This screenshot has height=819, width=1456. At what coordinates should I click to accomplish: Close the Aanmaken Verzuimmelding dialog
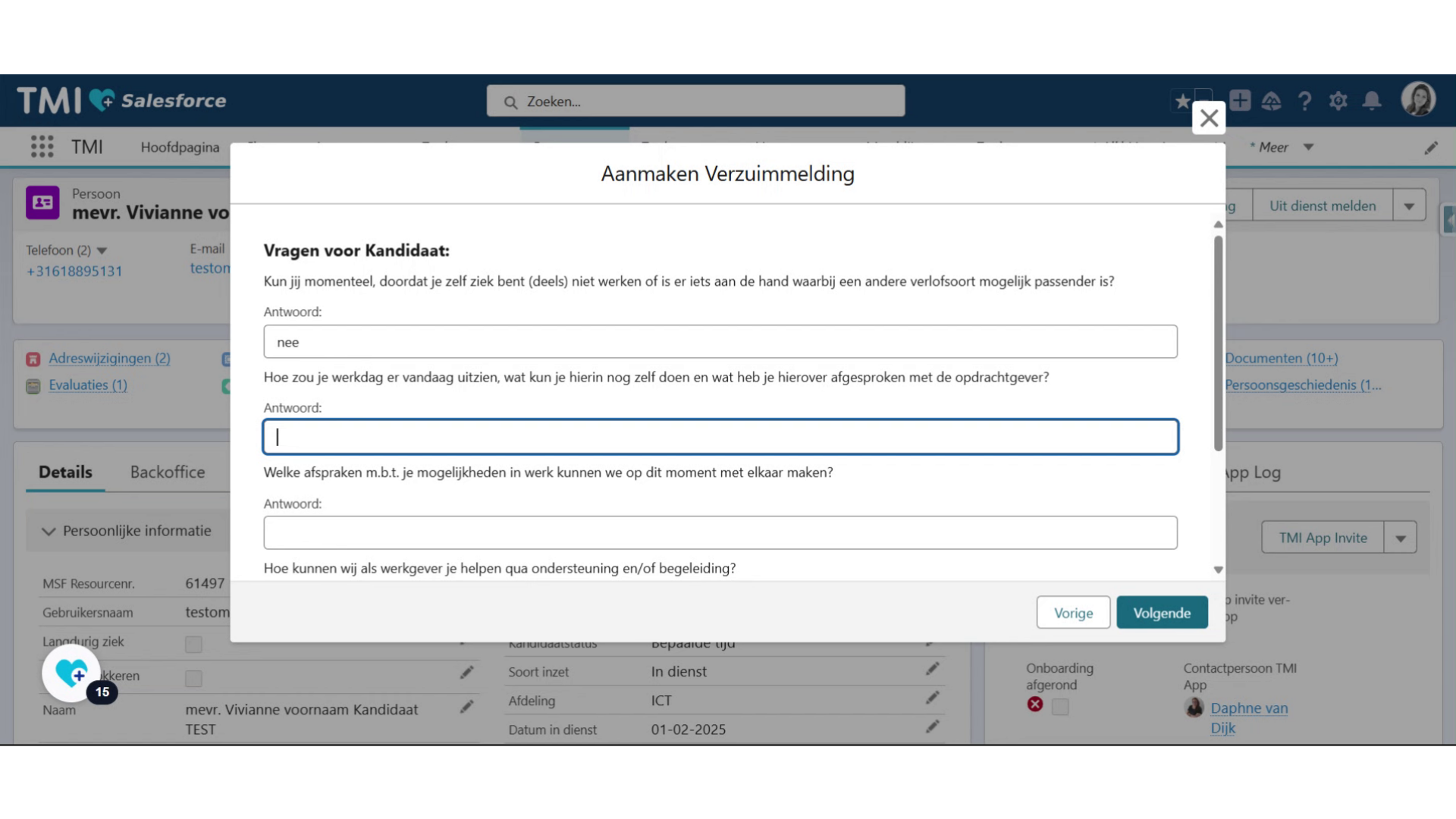1209,118
